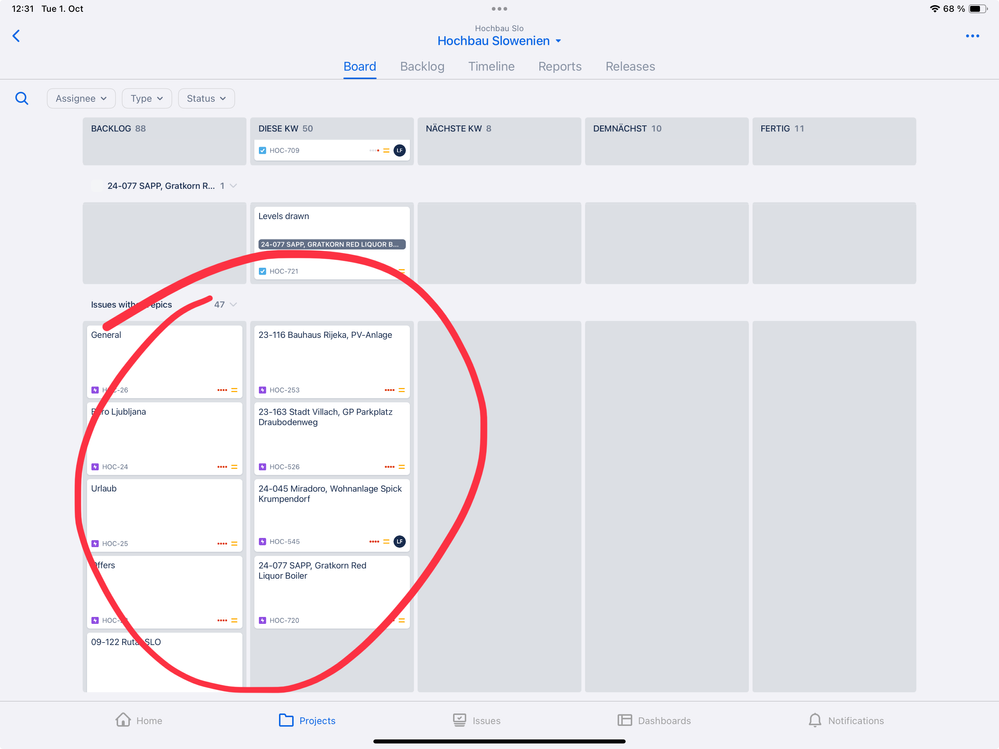Screen dimensions: 999x749
Task: Tap the LF avatar on HOC-709 card
Action: 399,150
